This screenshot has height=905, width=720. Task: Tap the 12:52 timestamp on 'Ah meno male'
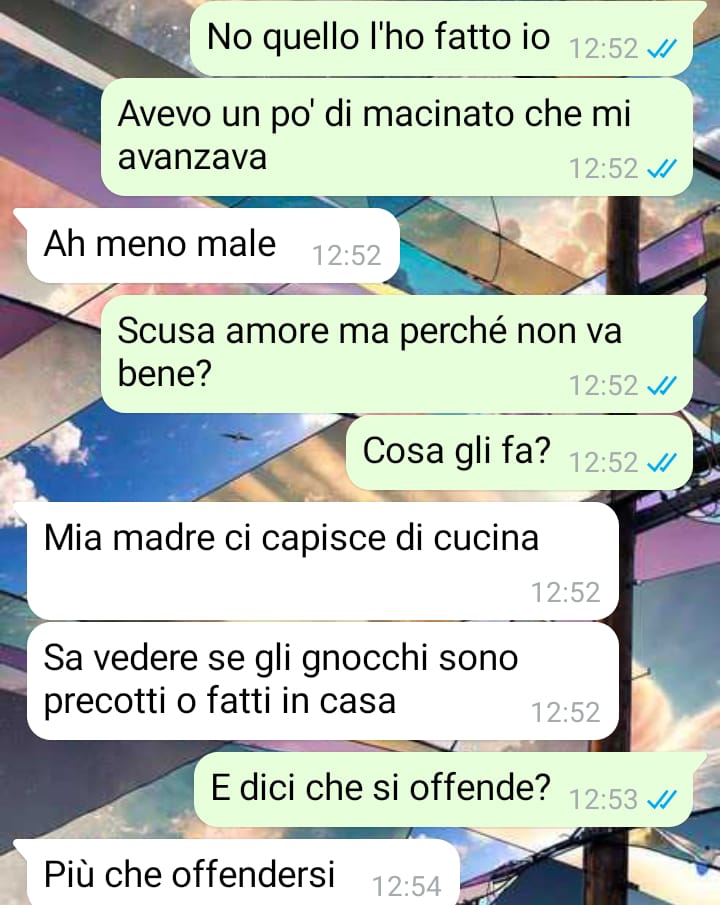pyautogui.click(x=346, y=256)
